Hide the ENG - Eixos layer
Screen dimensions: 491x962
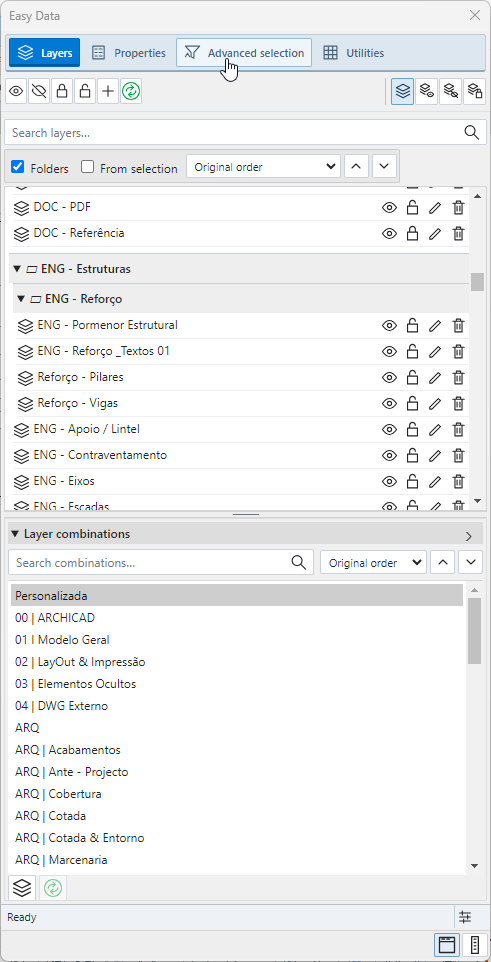point(389,482)
